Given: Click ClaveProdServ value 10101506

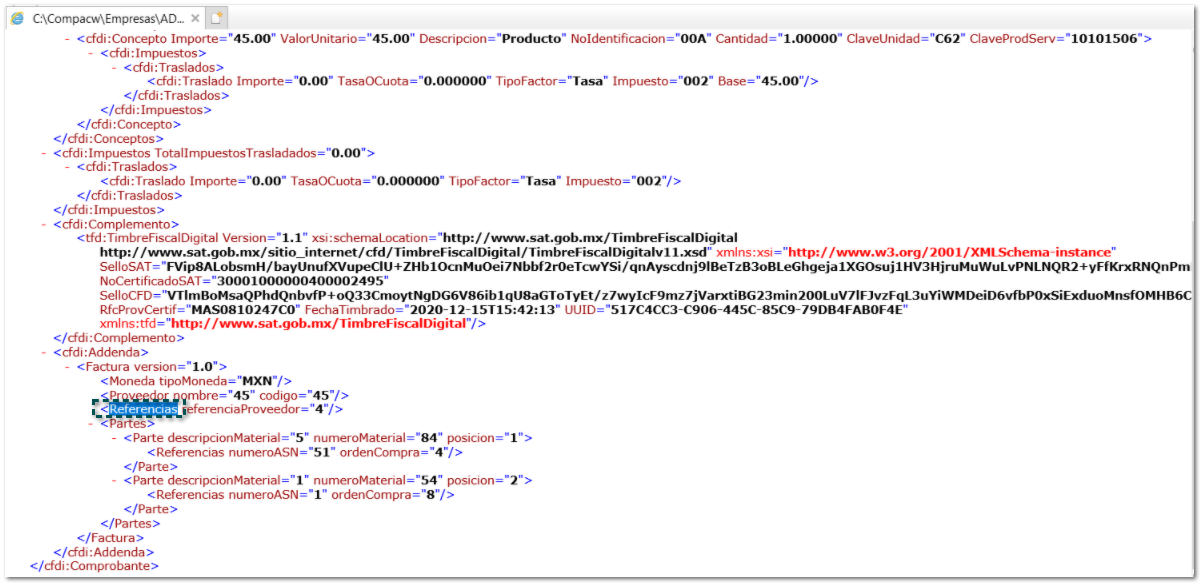Looking at the screenshot, I should point(1106,39).
